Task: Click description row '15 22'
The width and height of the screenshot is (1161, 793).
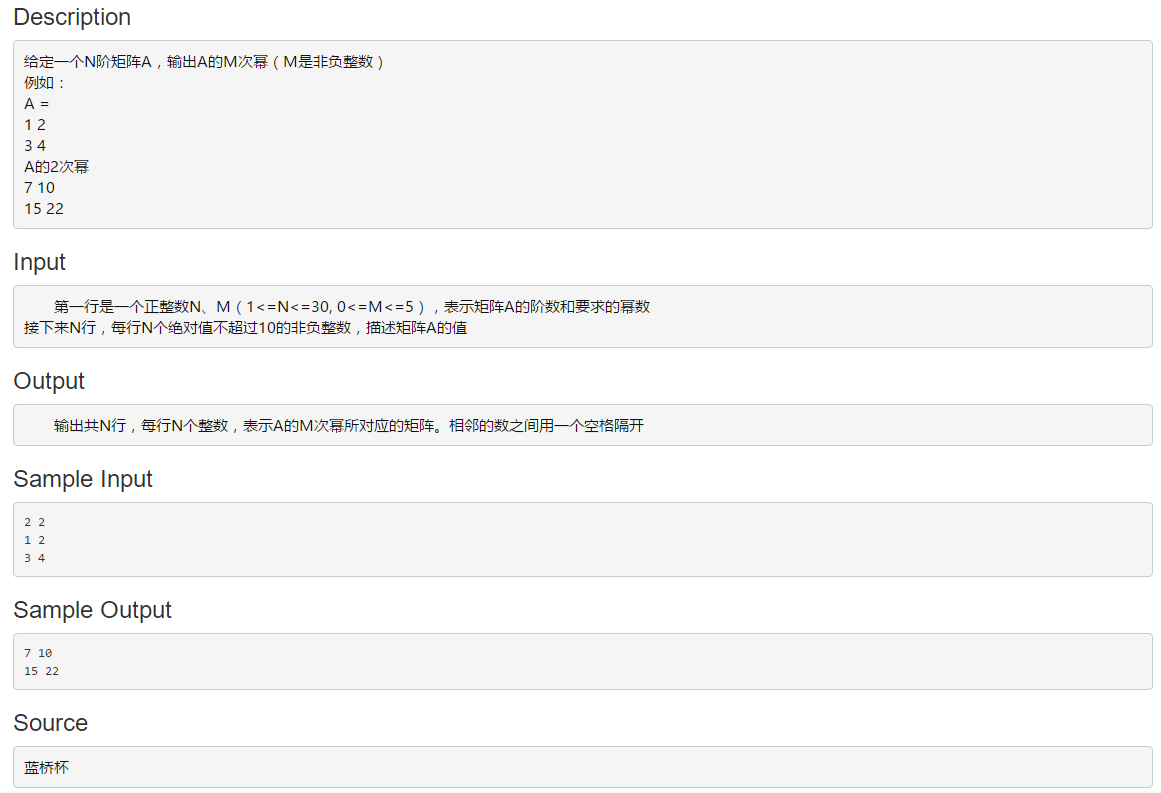Action: [44, 209]
